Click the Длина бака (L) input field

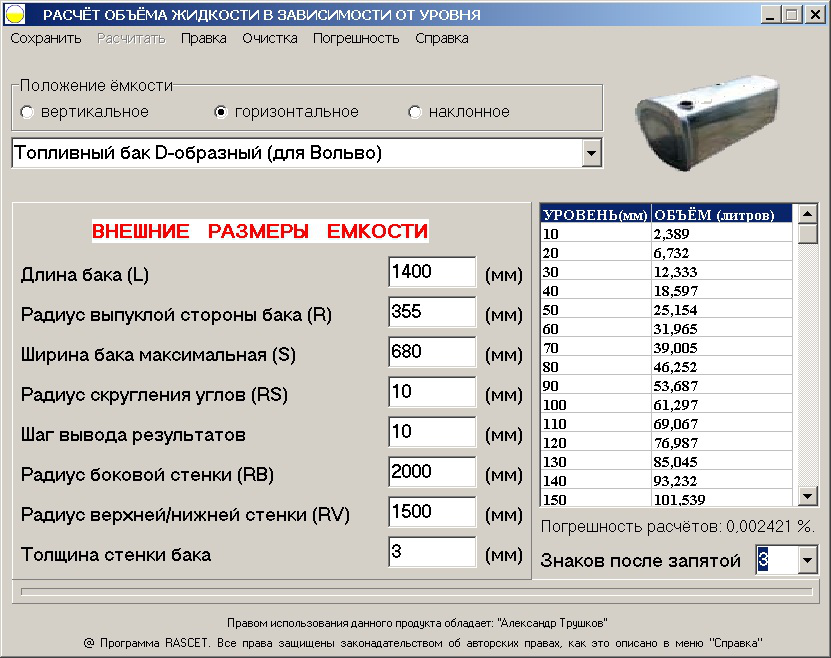431,271
